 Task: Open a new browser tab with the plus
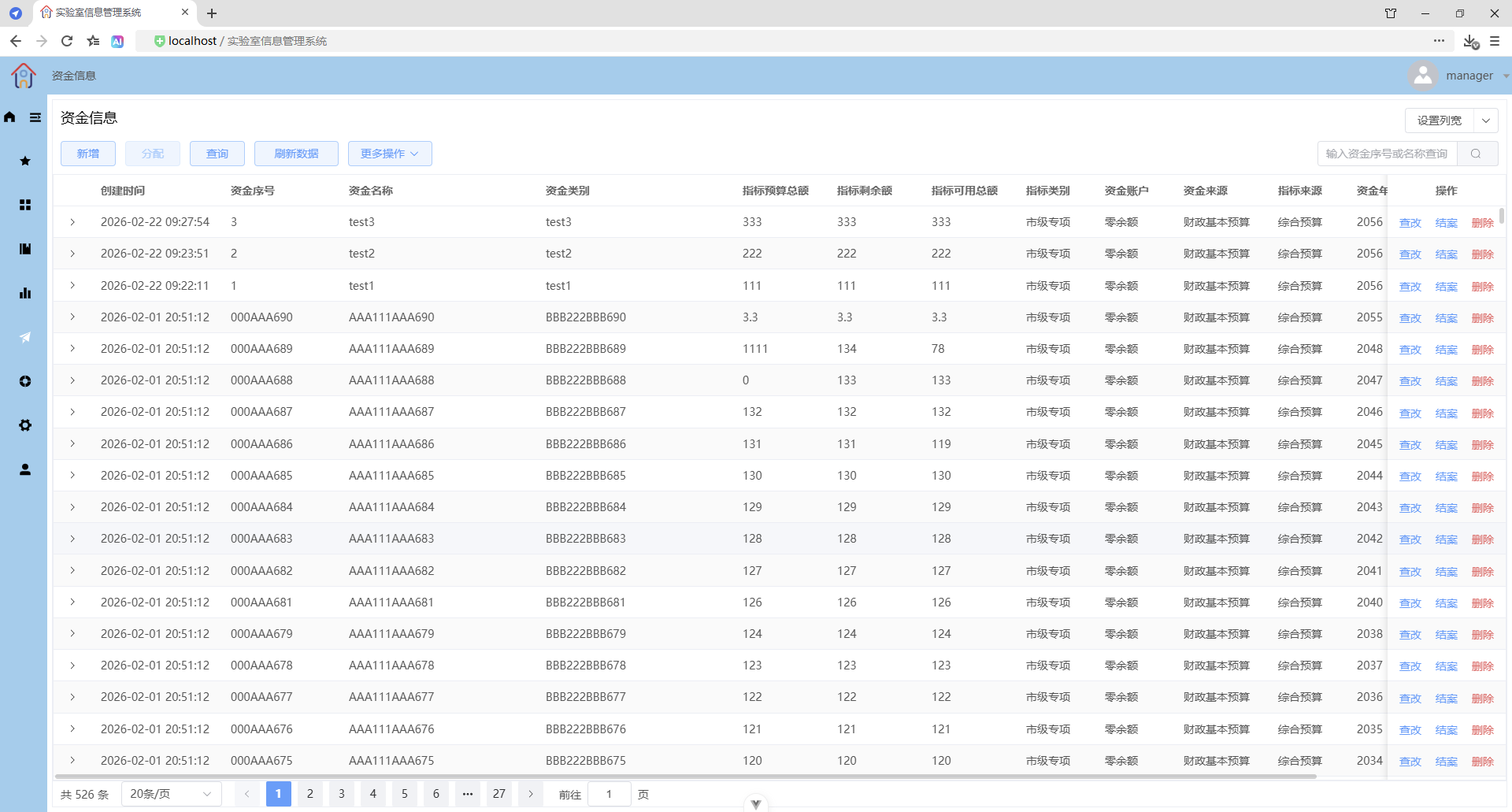tap(212, 13)
